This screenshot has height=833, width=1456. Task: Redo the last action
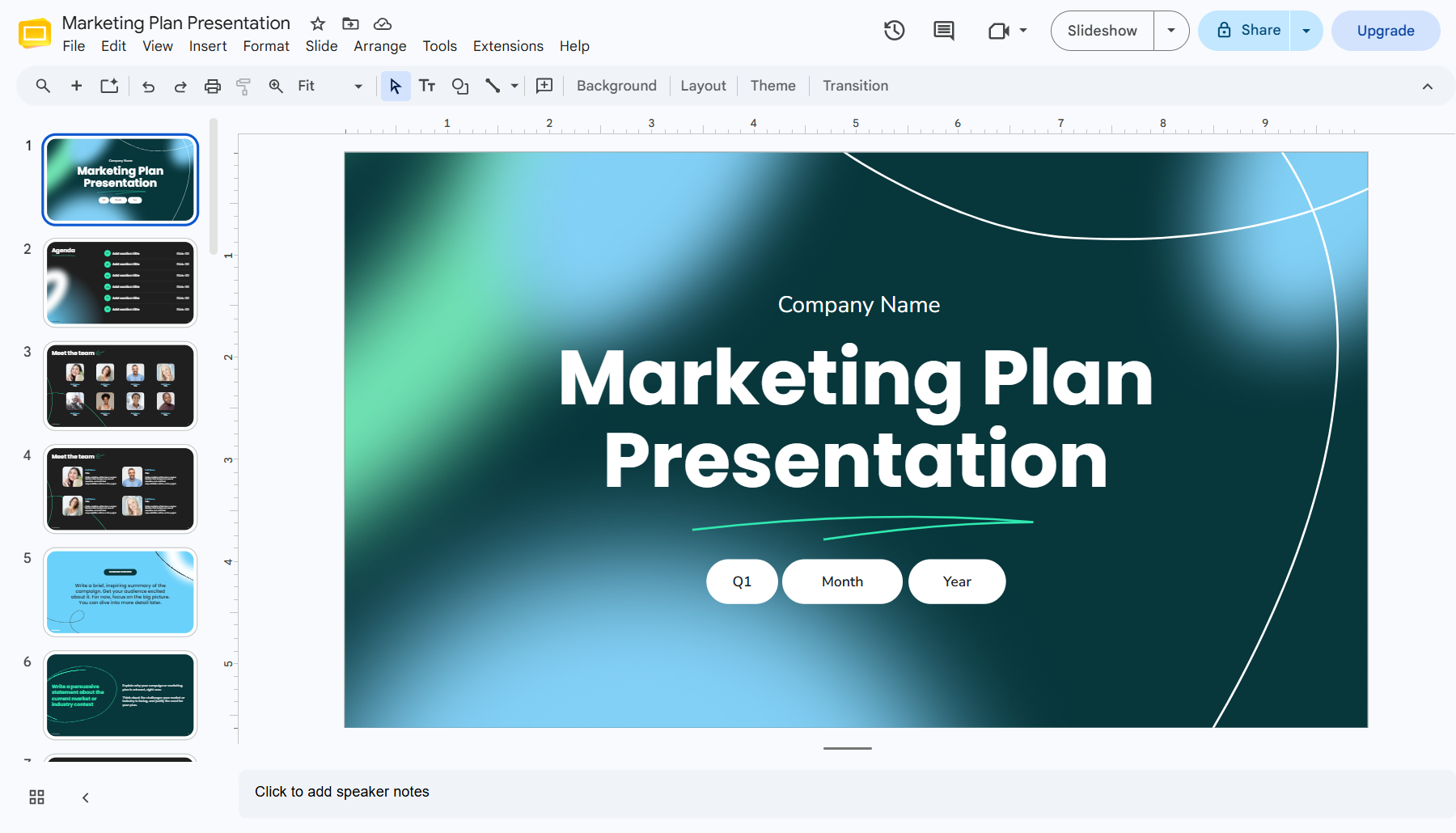pos(180,86)
